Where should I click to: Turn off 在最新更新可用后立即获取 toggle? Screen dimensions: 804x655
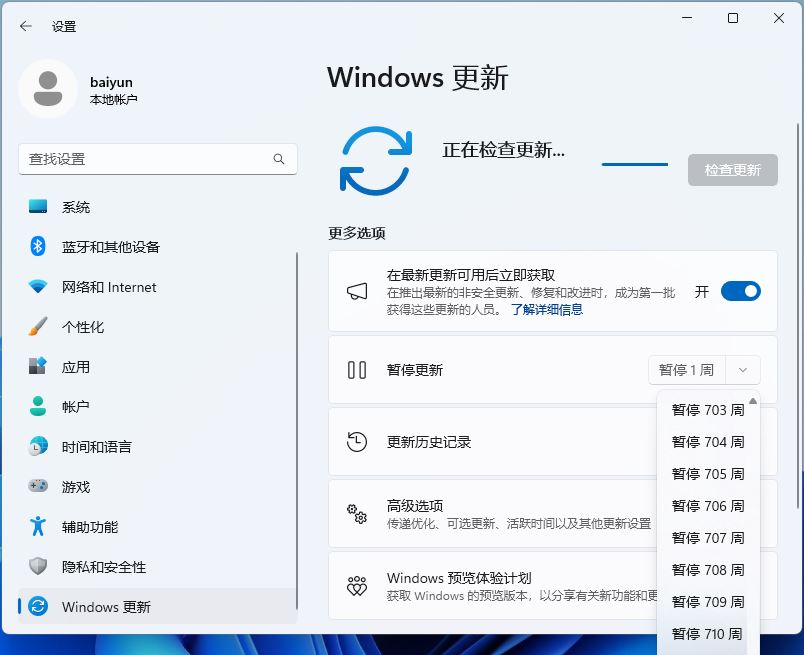(x=740, y=291)
